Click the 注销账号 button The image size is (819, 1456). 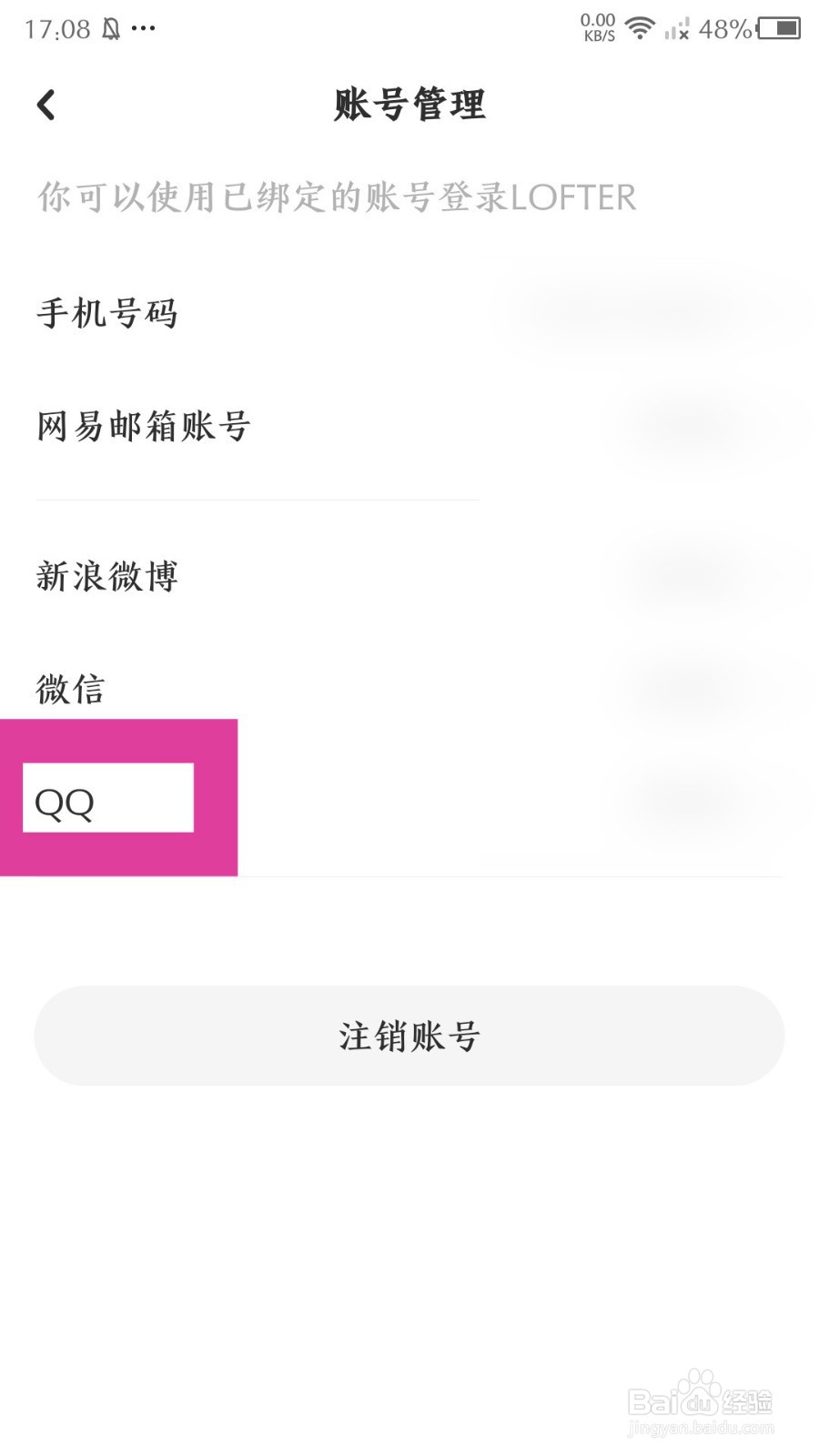(409, 1036)
